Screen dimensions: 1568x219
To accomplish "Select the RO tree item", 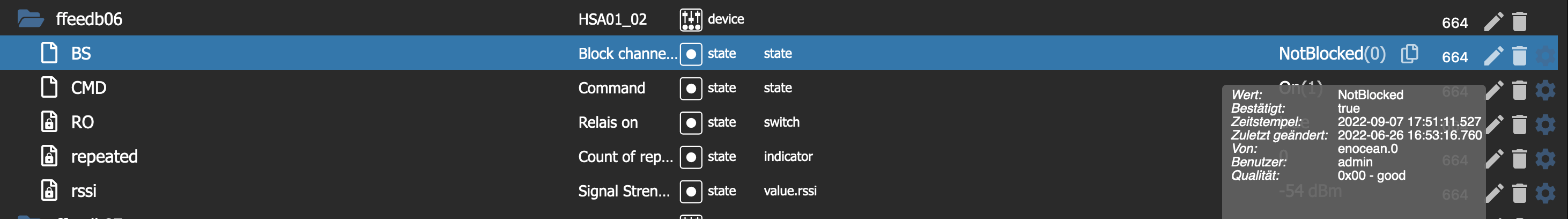I will pos(82,122).
